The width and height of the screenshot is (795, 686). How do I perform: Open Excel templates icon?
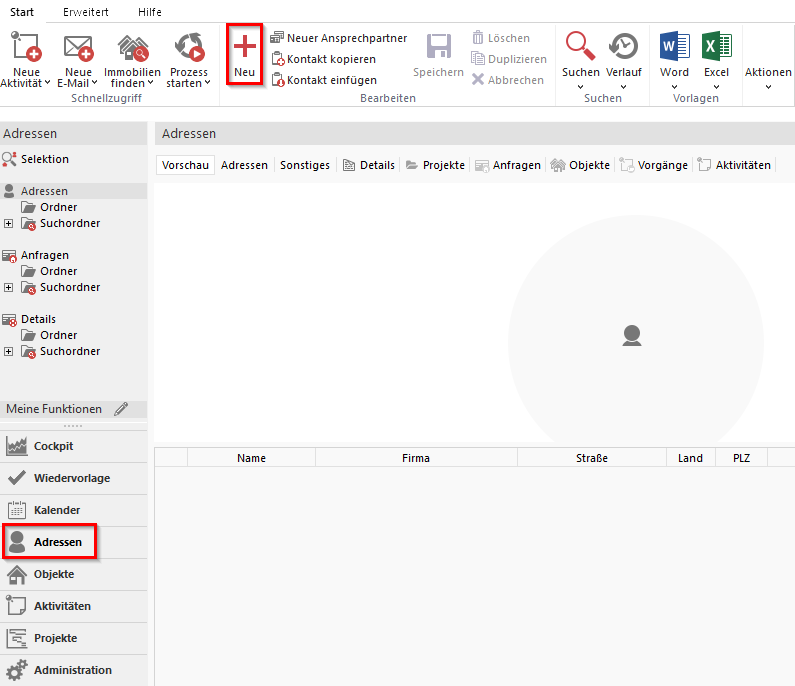pos(716,47)
